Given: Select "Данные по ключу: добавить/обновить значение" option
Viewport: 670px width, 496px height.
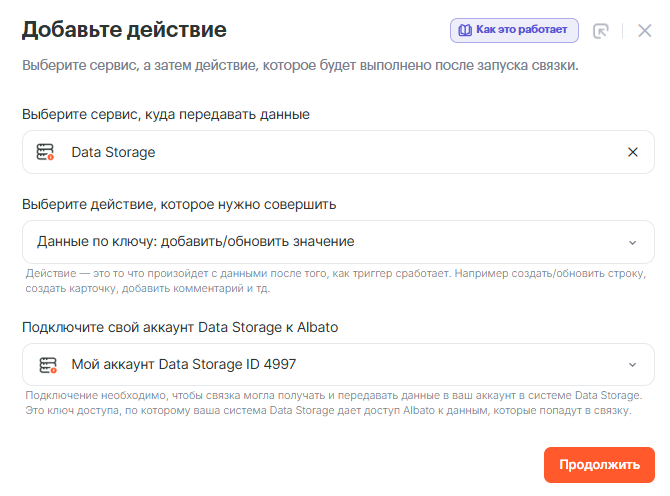Looking at the screenshot, I should tap(196, 242).
